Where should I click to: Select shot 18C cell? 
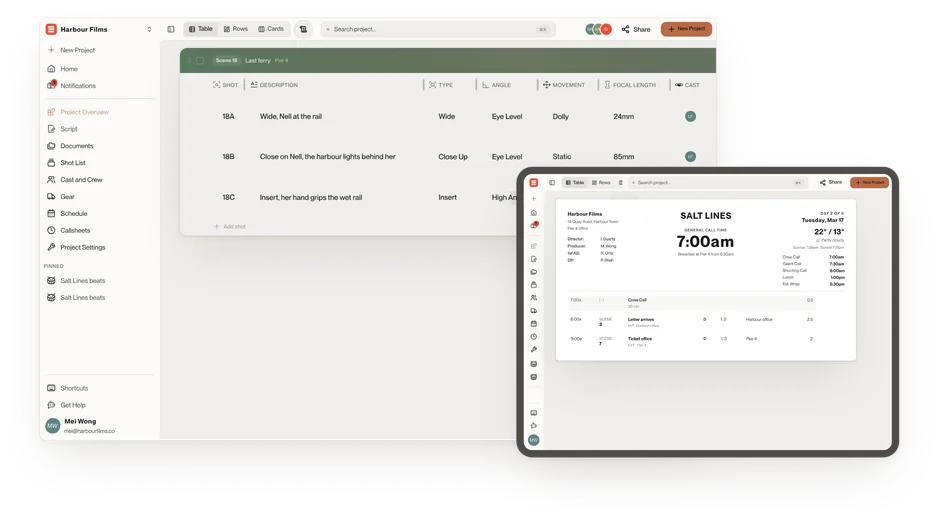(228, 197)
